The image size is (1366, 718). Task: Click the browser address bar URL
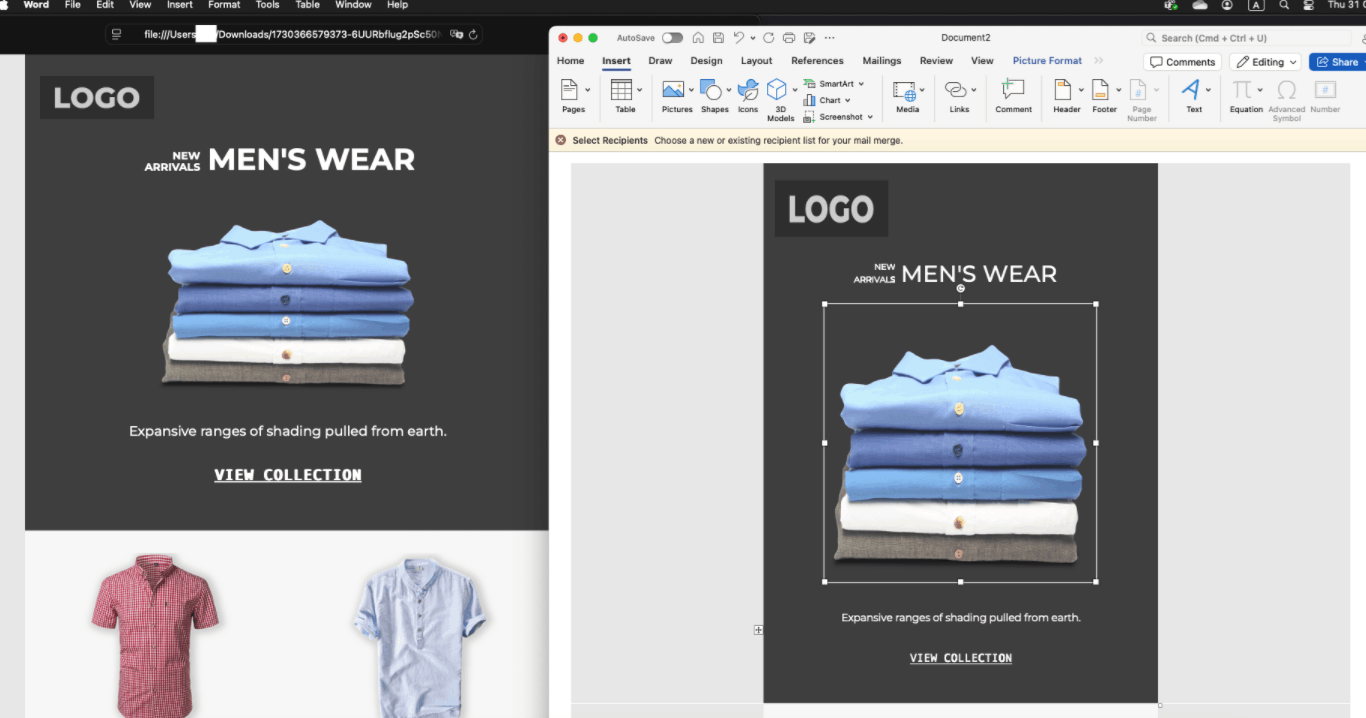pyautogui.click(x=292, y=34)
